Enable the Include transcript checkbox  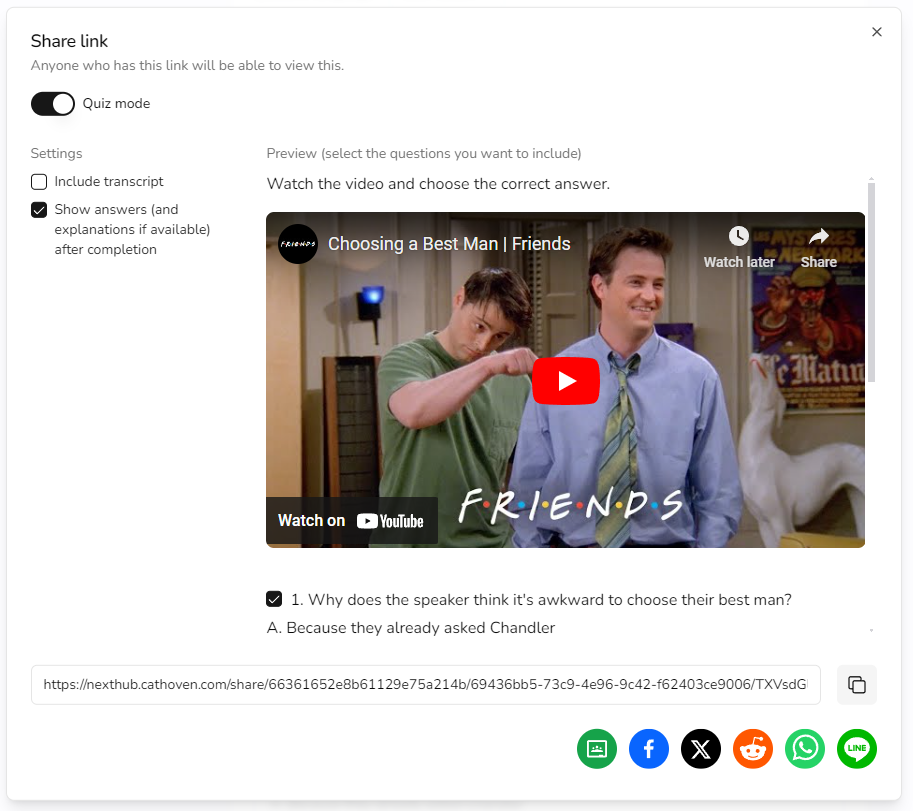click(x=39, y=182)
